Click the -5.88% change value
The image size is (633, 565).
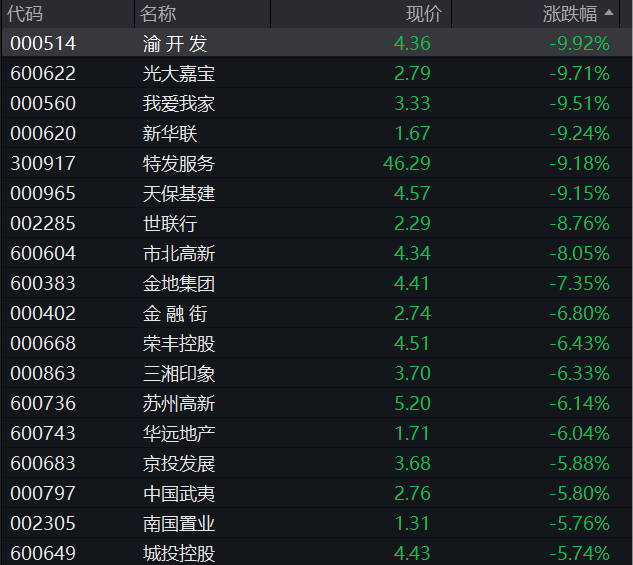point(580,463)
